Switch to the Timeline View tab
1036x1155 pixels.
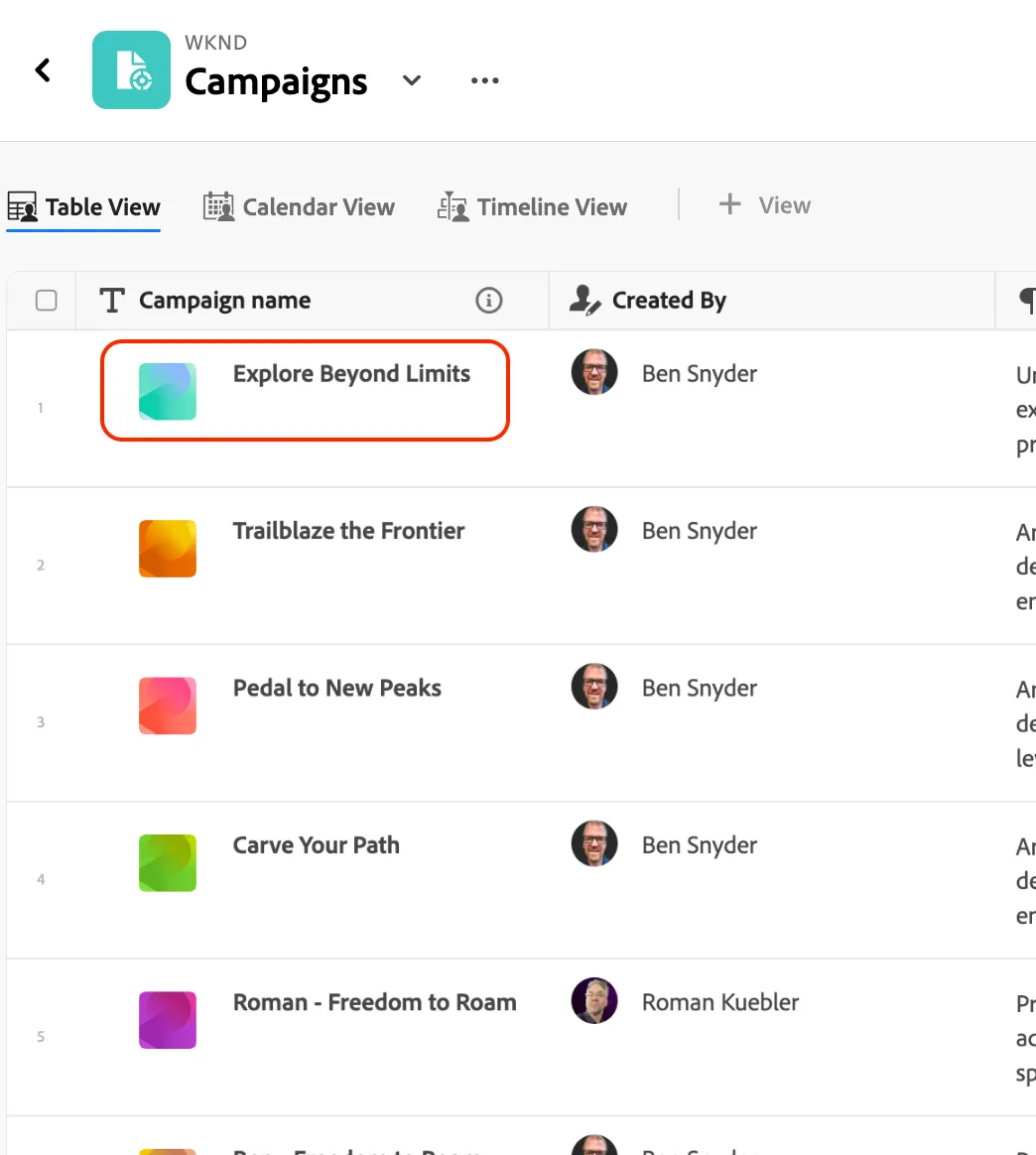click(532, 207)
